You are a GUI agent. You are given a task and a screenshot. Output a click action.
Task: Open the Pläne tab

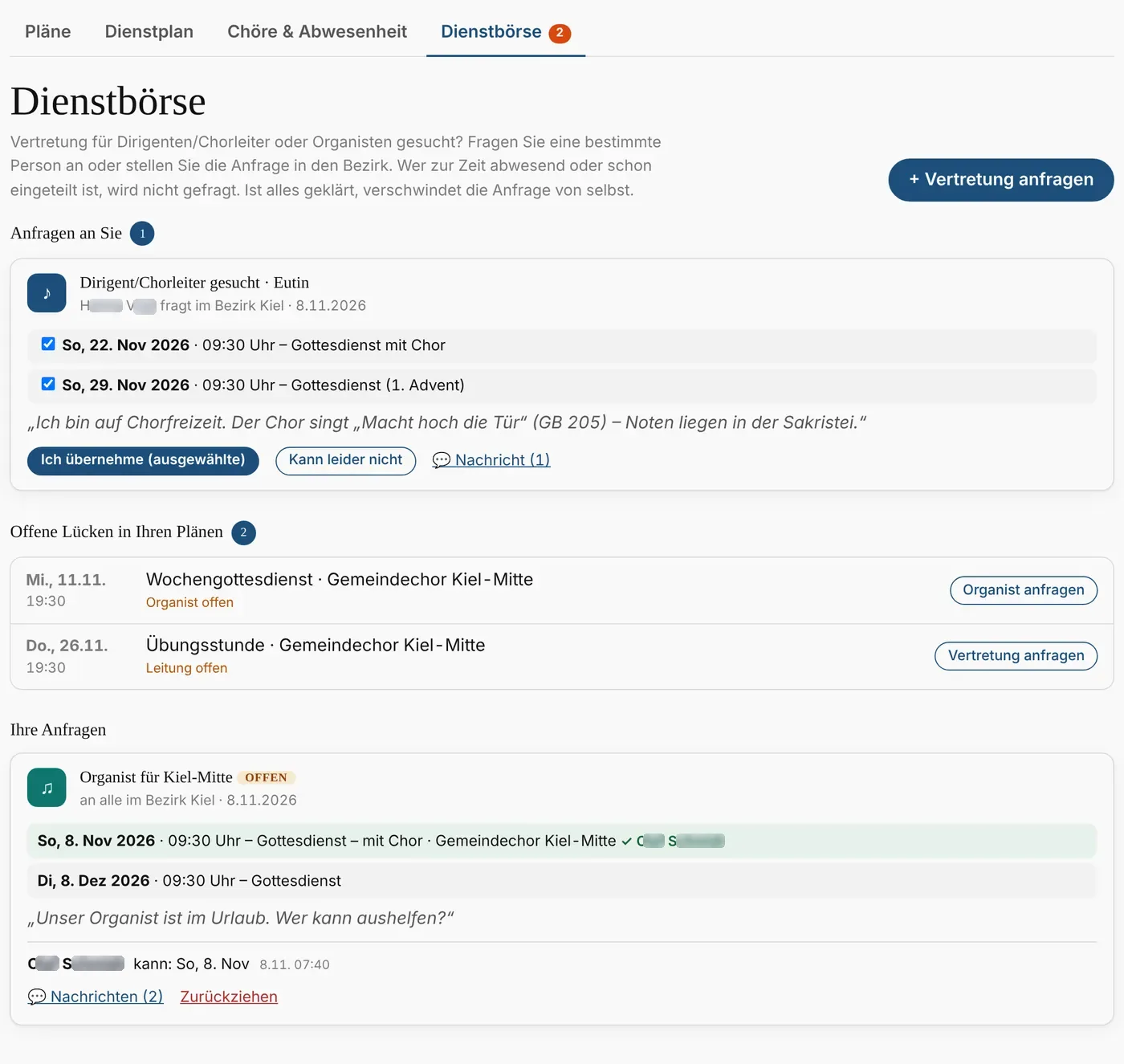48,32
